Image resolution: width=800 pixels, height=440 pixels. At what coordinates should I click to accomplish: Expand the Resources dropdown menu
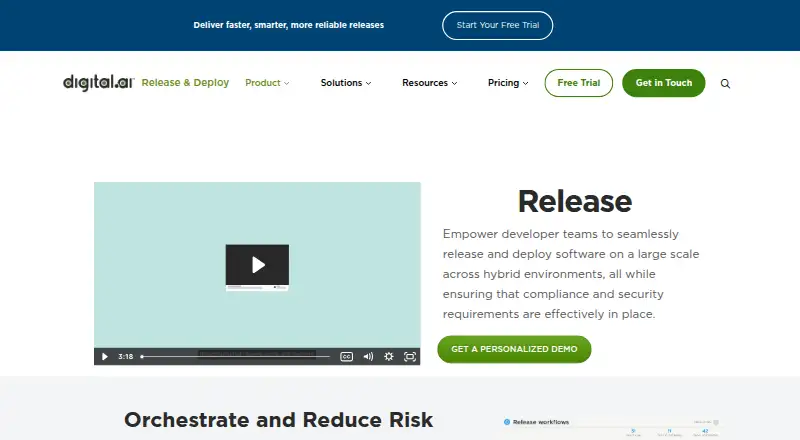pos(429,83)
